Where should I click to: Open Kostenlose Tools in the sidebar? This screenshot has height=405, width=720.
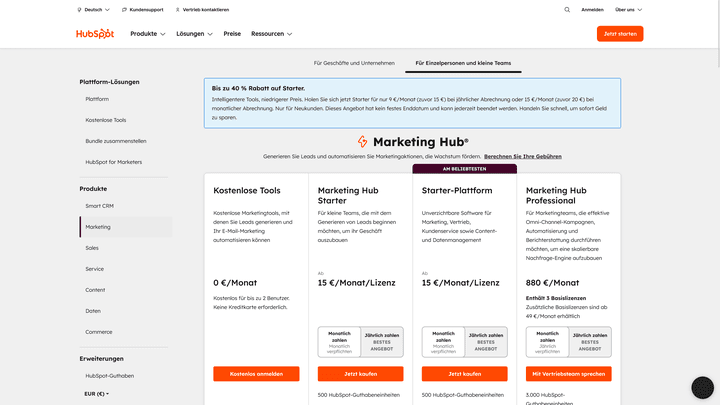[x=106, y=120]
